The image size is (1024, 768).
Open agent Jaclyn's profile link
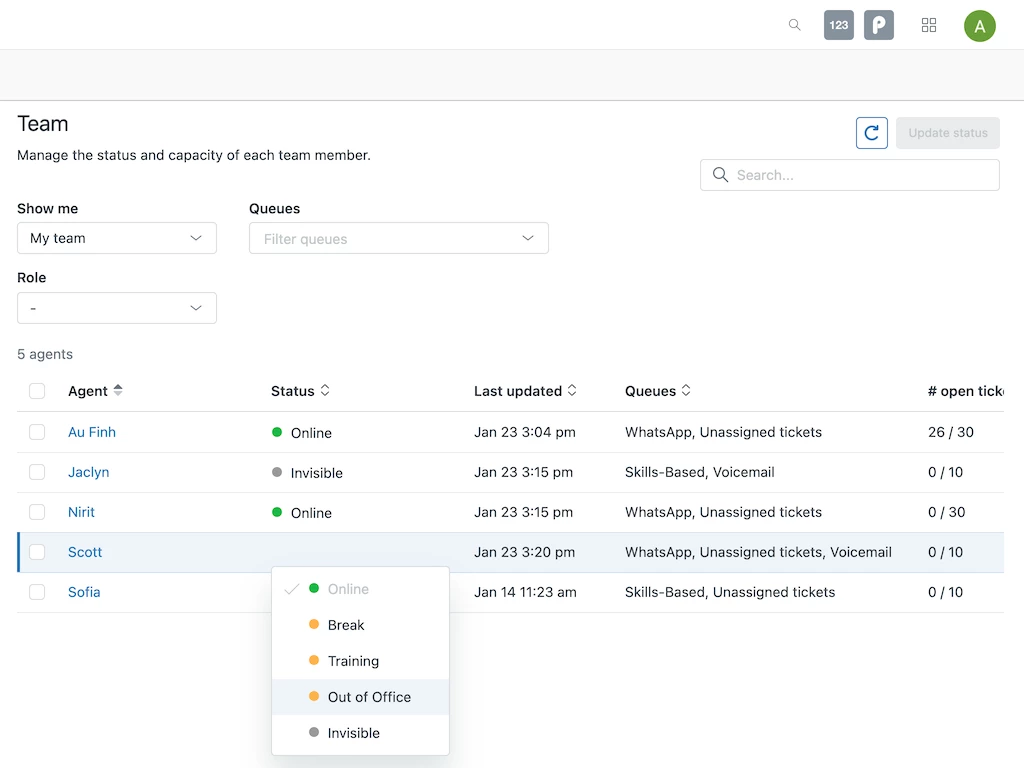click(89, 472)
